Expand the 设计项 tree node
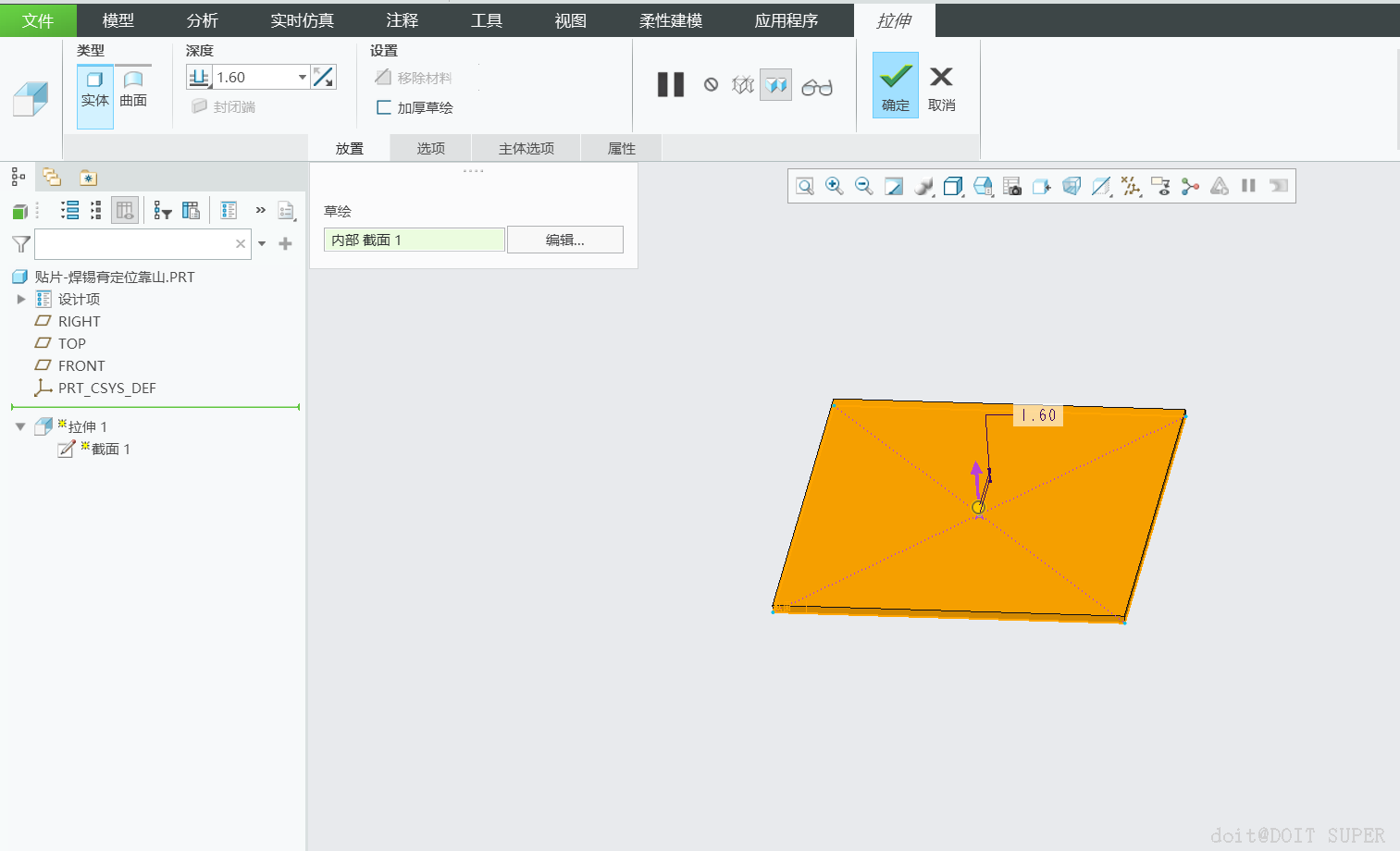1400x851 pixels. [x=21, y=299]
